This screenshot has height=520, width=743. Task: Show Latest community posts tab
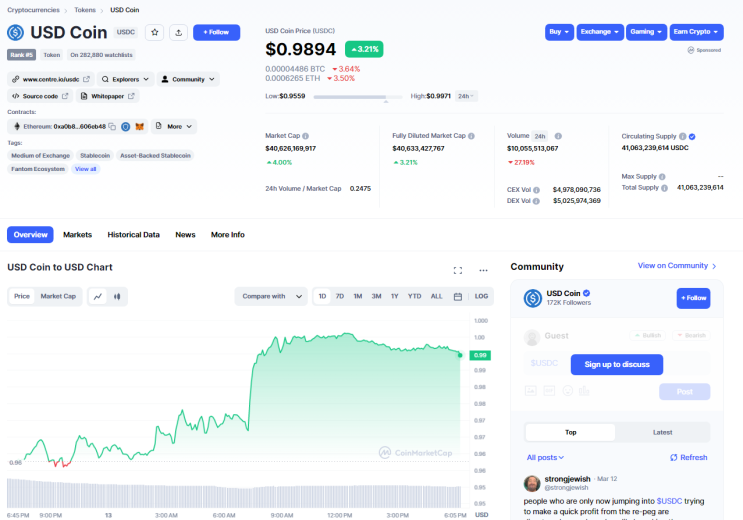(x=662, y=432)
